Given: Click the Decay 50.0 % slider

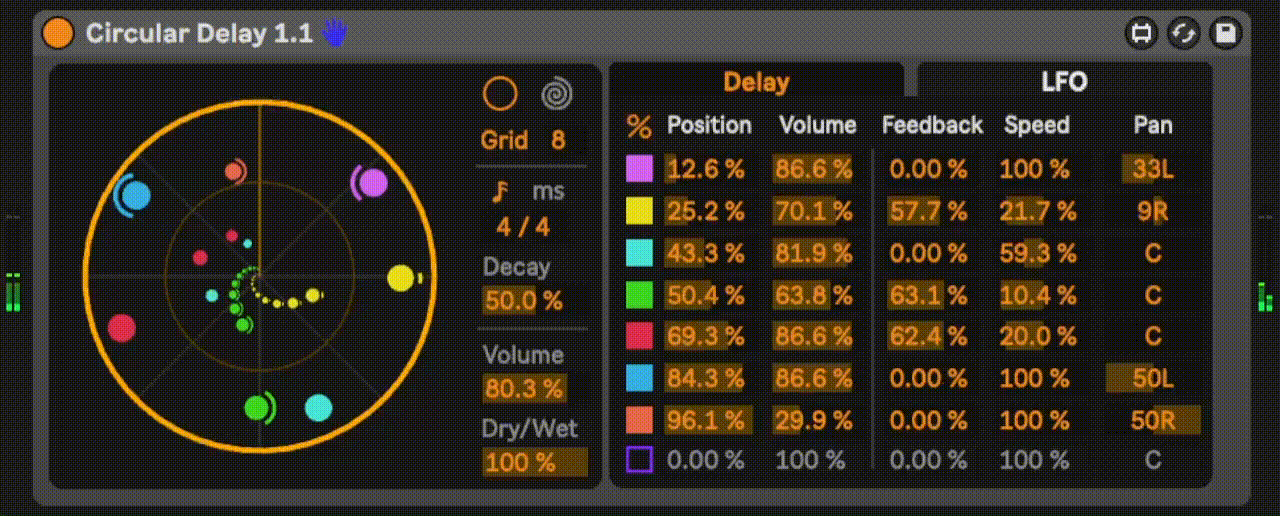Looking at the screenshot, I should (x=523, y=300).
